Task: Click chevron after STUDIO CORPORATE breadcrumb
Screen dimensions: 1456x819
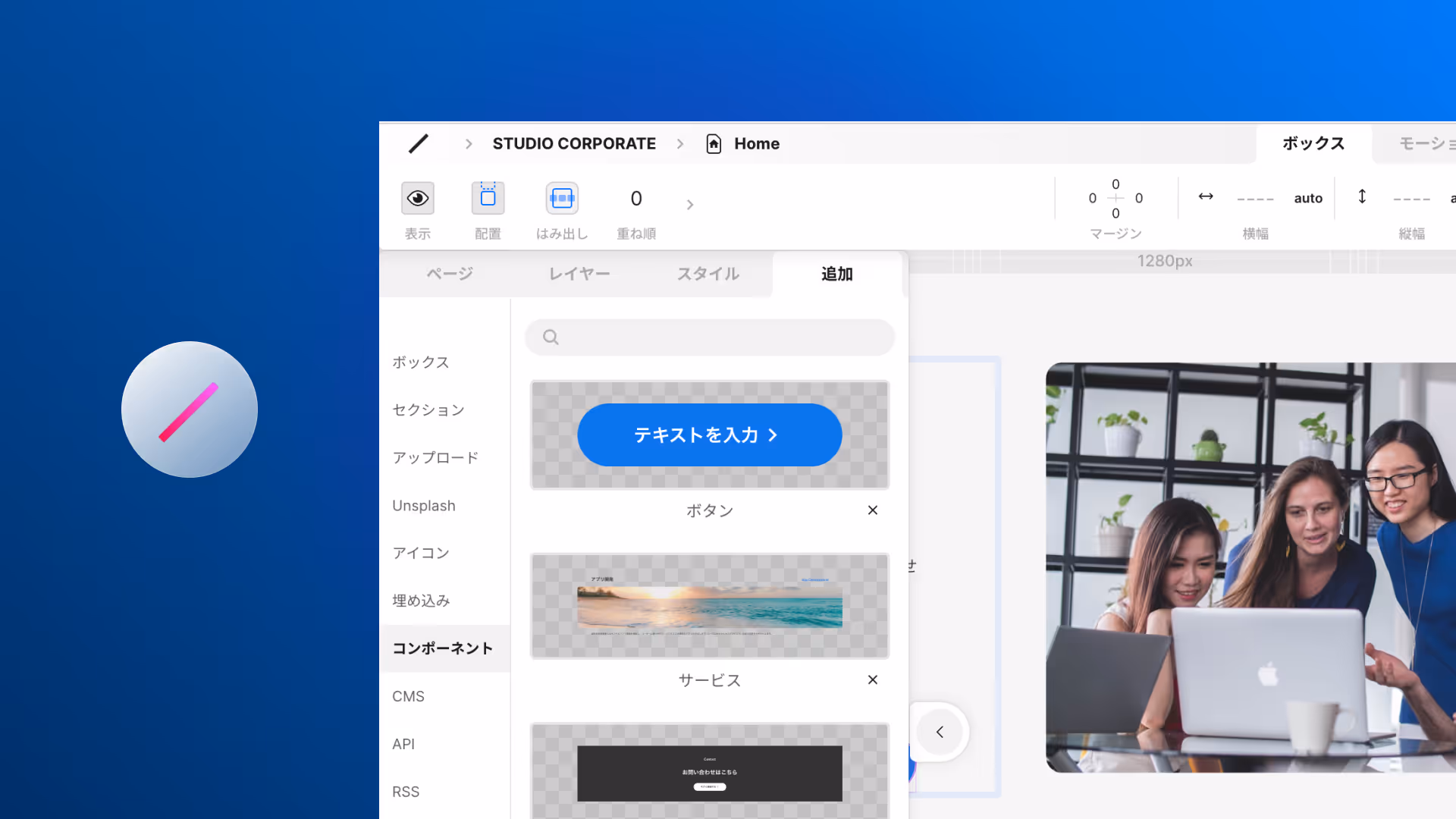Action: [x=680, y=143]
